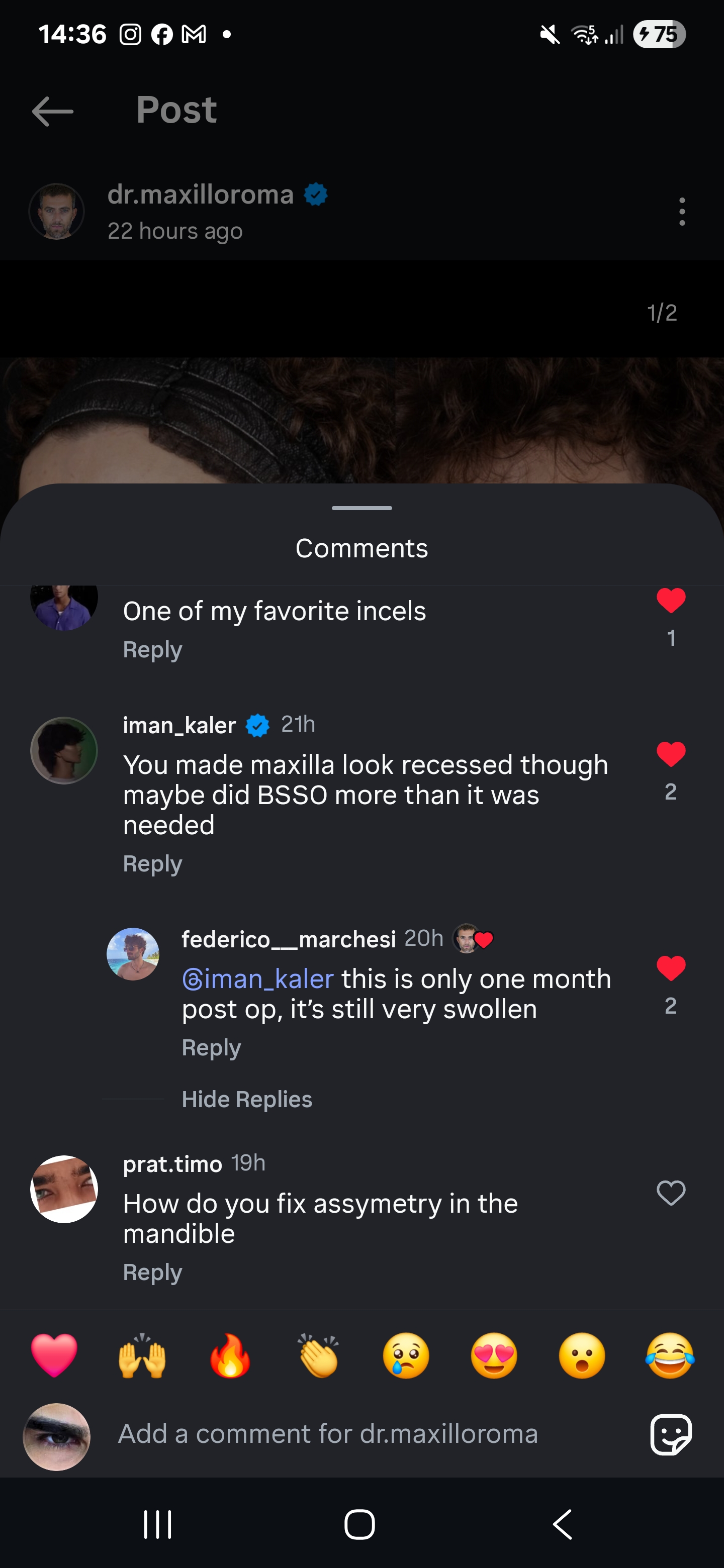The height and width of the screenshot is (1568, 724).
Task: Send the heart-eyes emoji
Action: coord(494,1356)
